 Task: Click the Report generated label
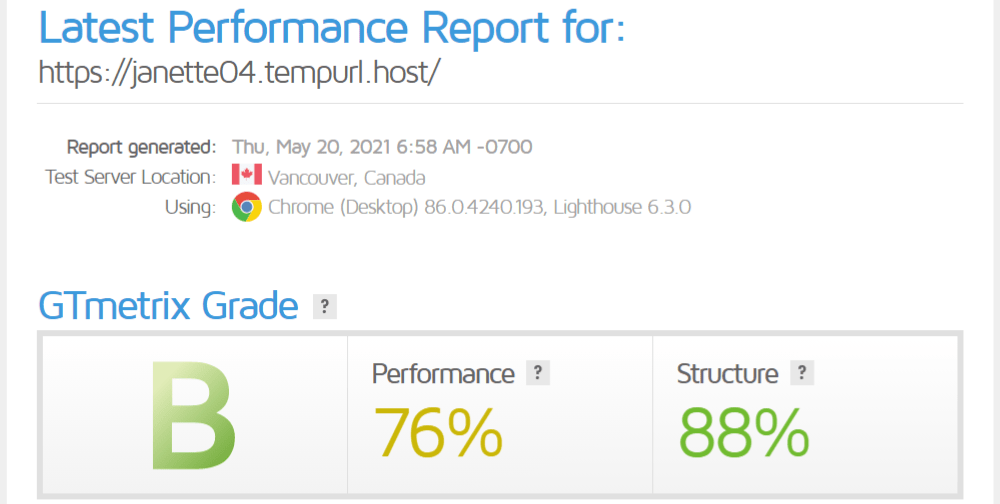point(141,147)
